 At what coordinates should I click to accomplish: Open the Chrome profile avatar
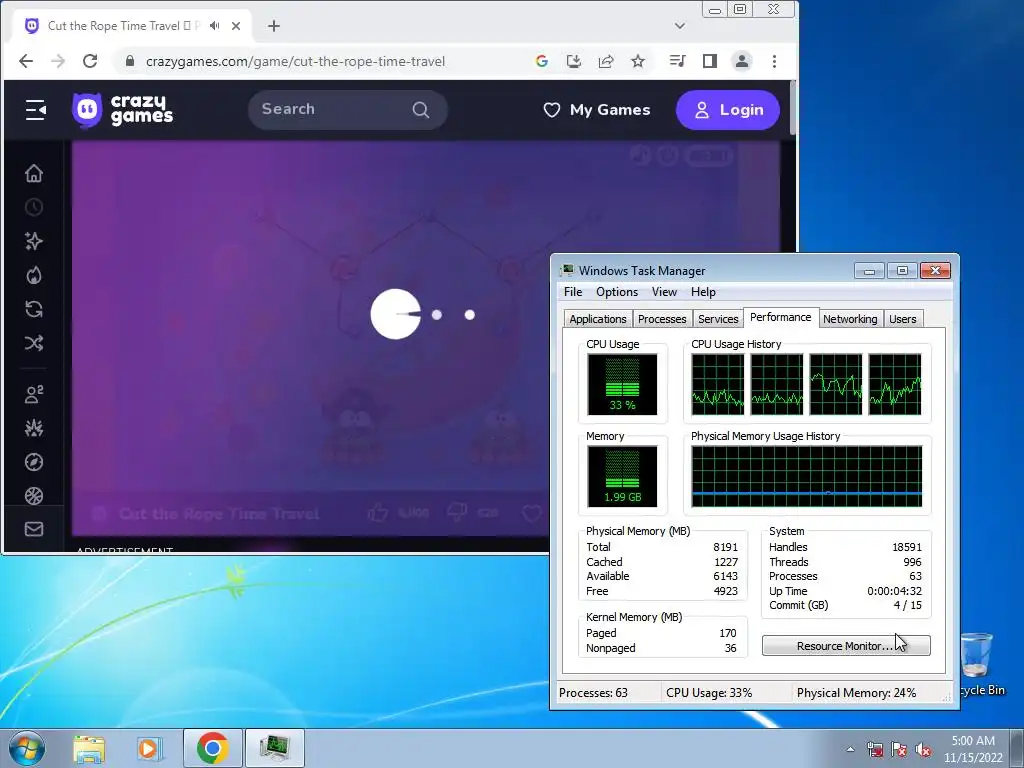(742, 61)
